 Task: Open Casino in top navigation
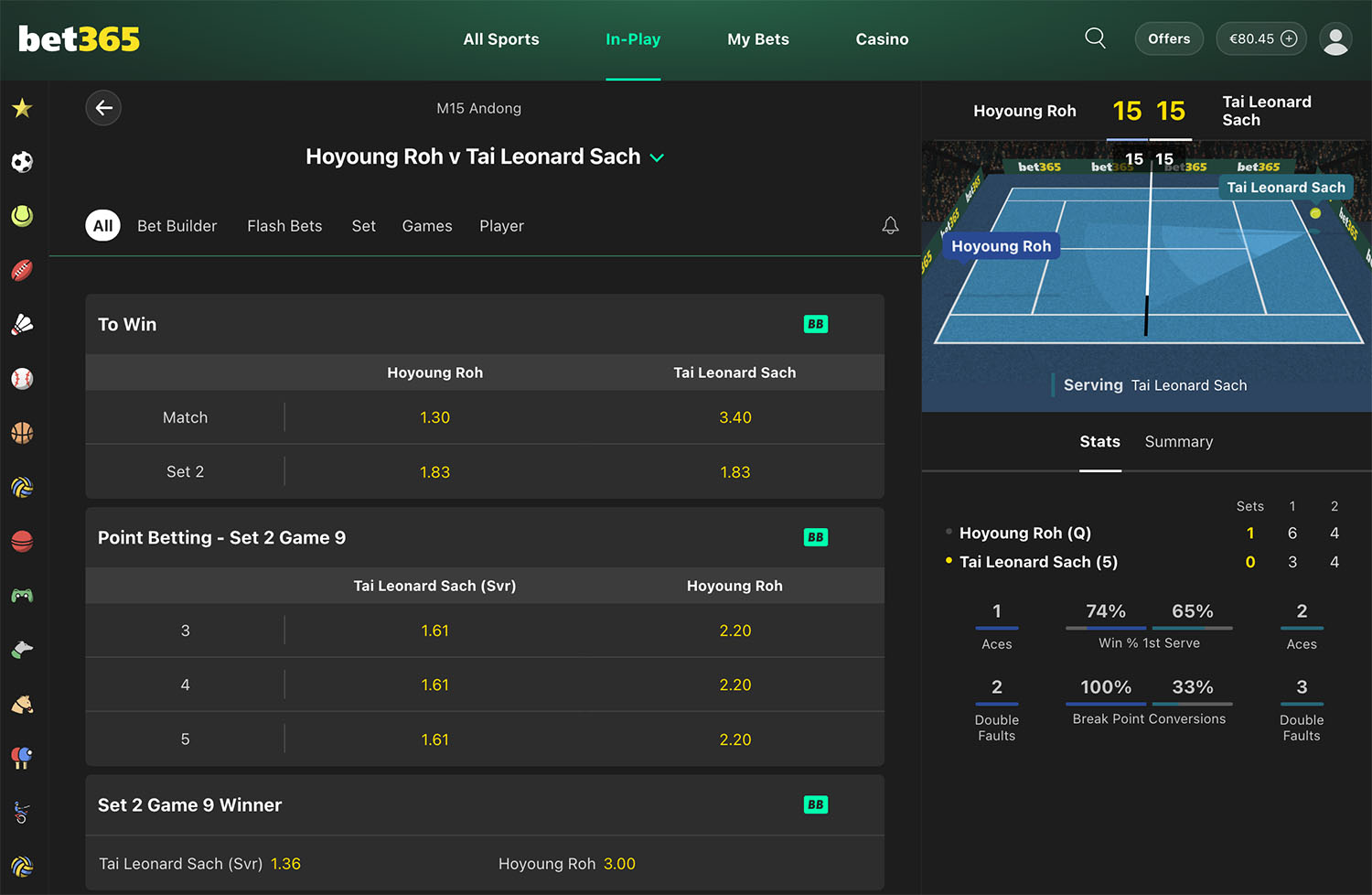pos(882,39)
